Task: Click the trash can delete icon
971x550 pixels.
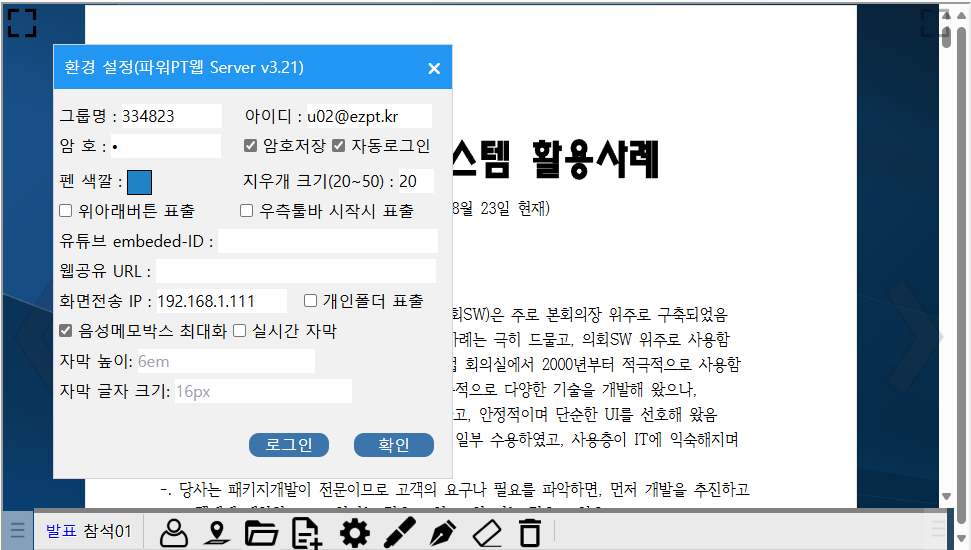Action: coord(529,533)
